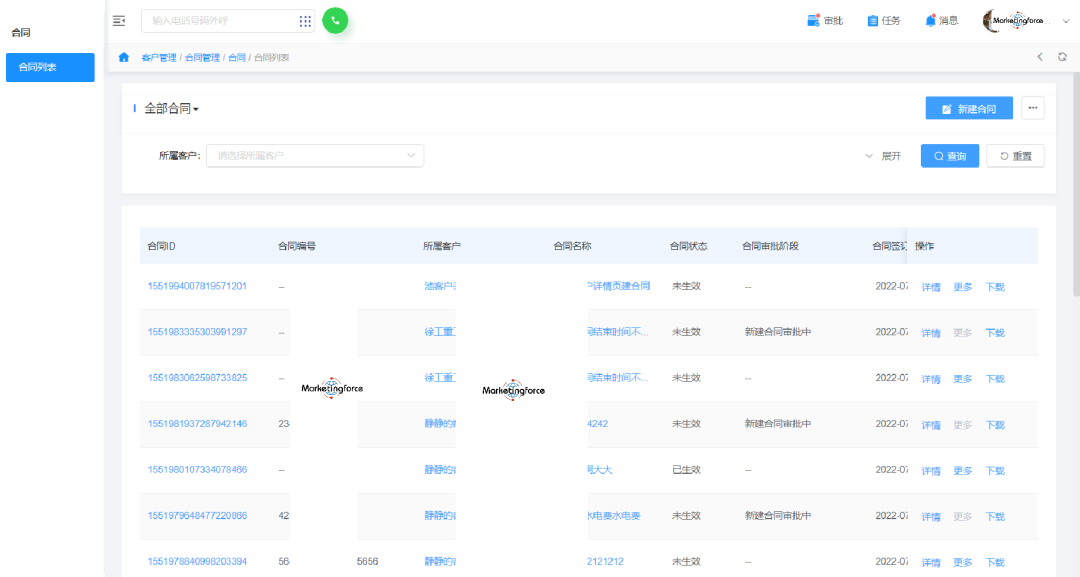Click the back arrow beside the breadcrumb
Screen dimensions: 1080x577
coord(1040,58)
